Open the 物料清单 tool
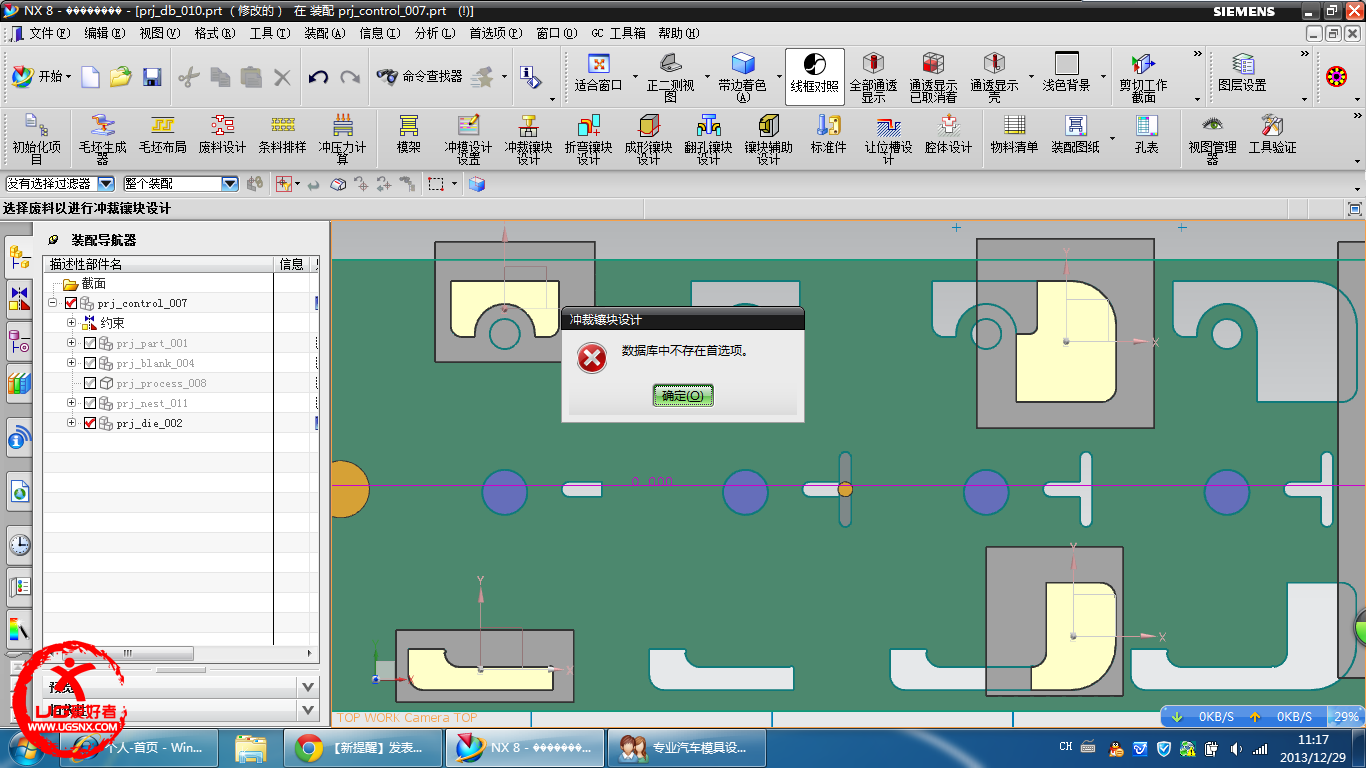The image size is (1366, 768). coord(1014,134)
